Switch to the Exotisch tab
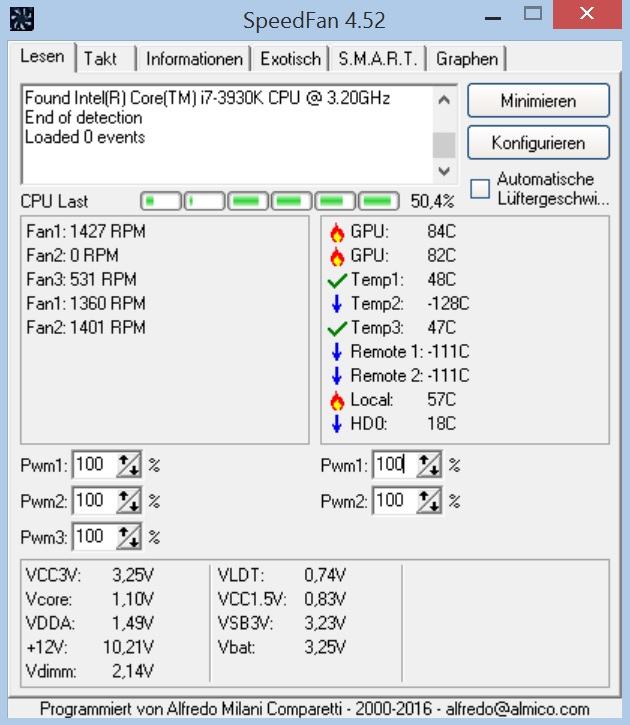 tap(290, 59)
